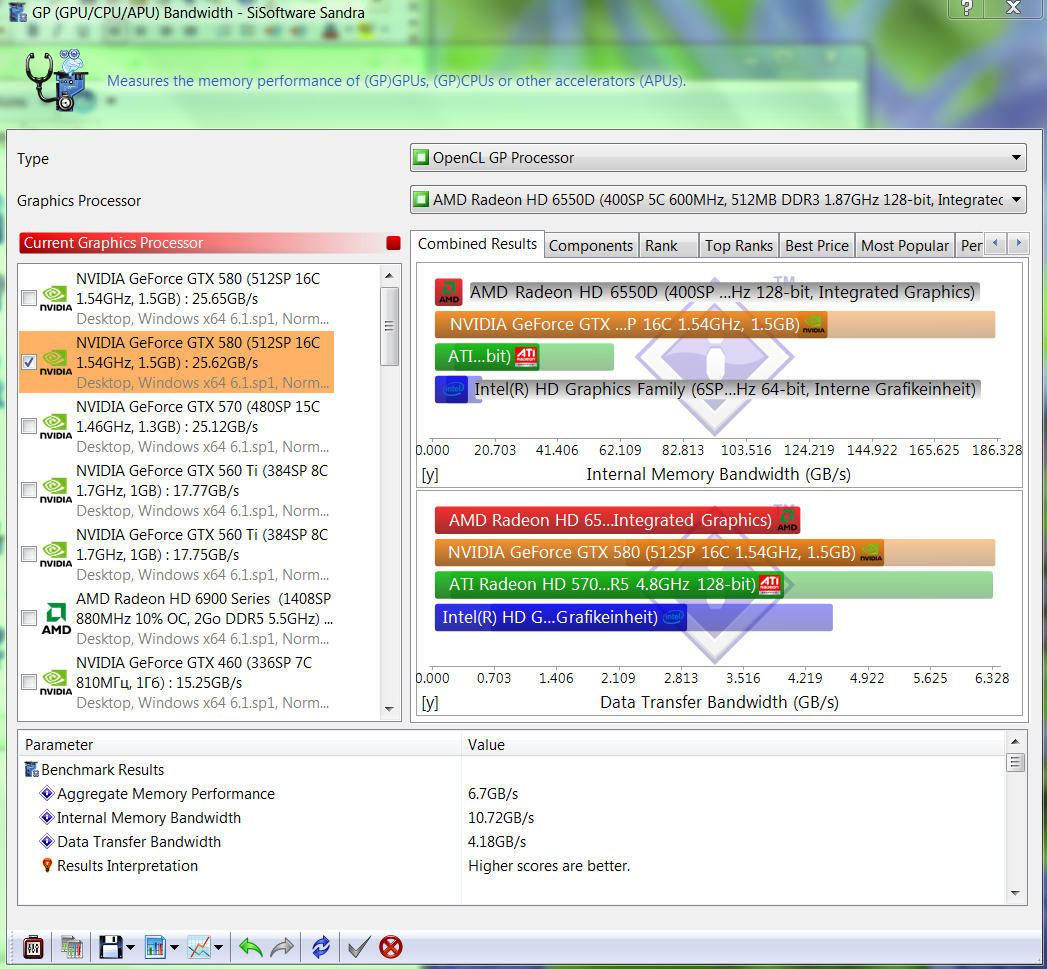Click the bar chart icon in bottom toolbar
The height and width of the screenshot is (969, 1047).
156,947
